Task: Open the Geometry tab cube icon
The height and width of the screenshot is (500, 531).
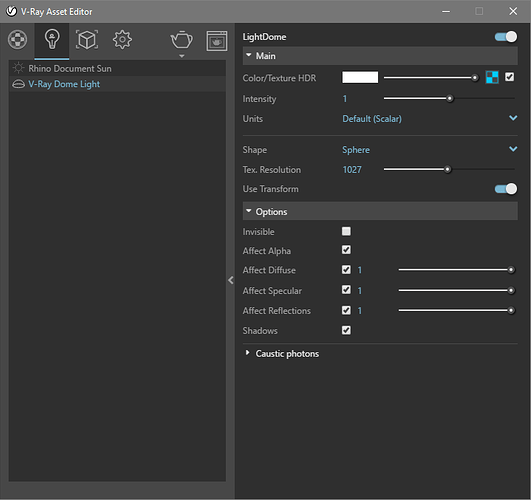Action: click(87, 40)
